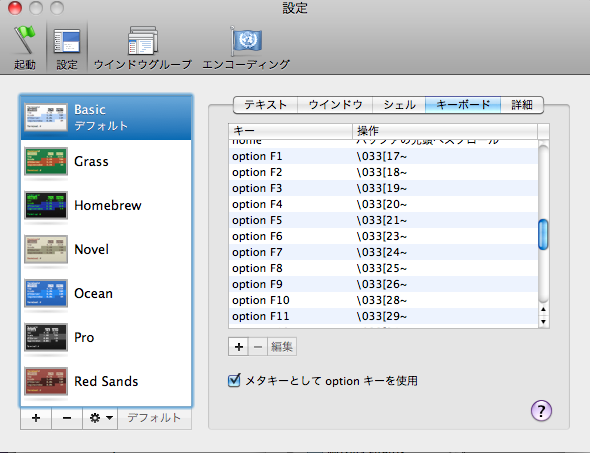The image size is (590, 453).
Task: Open the エンコーディング toolbar pane
Action: click(246, 47)
